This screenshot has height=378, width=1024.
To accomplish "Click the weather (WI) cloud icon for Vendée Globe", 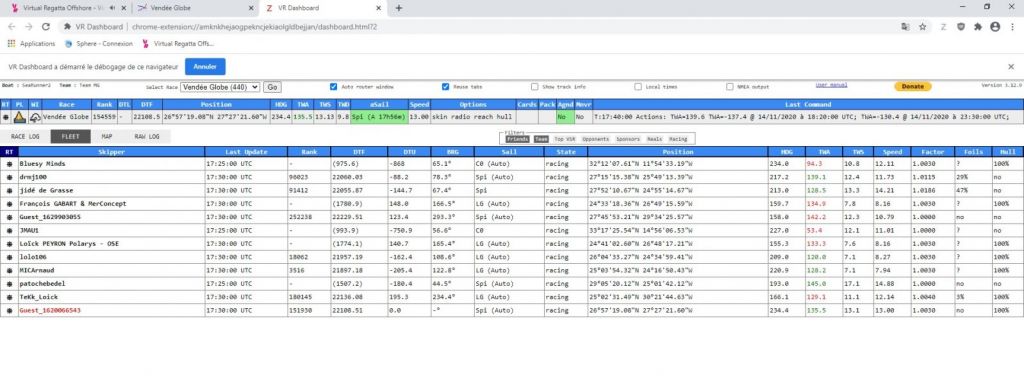I will click(x=35, y=117).
